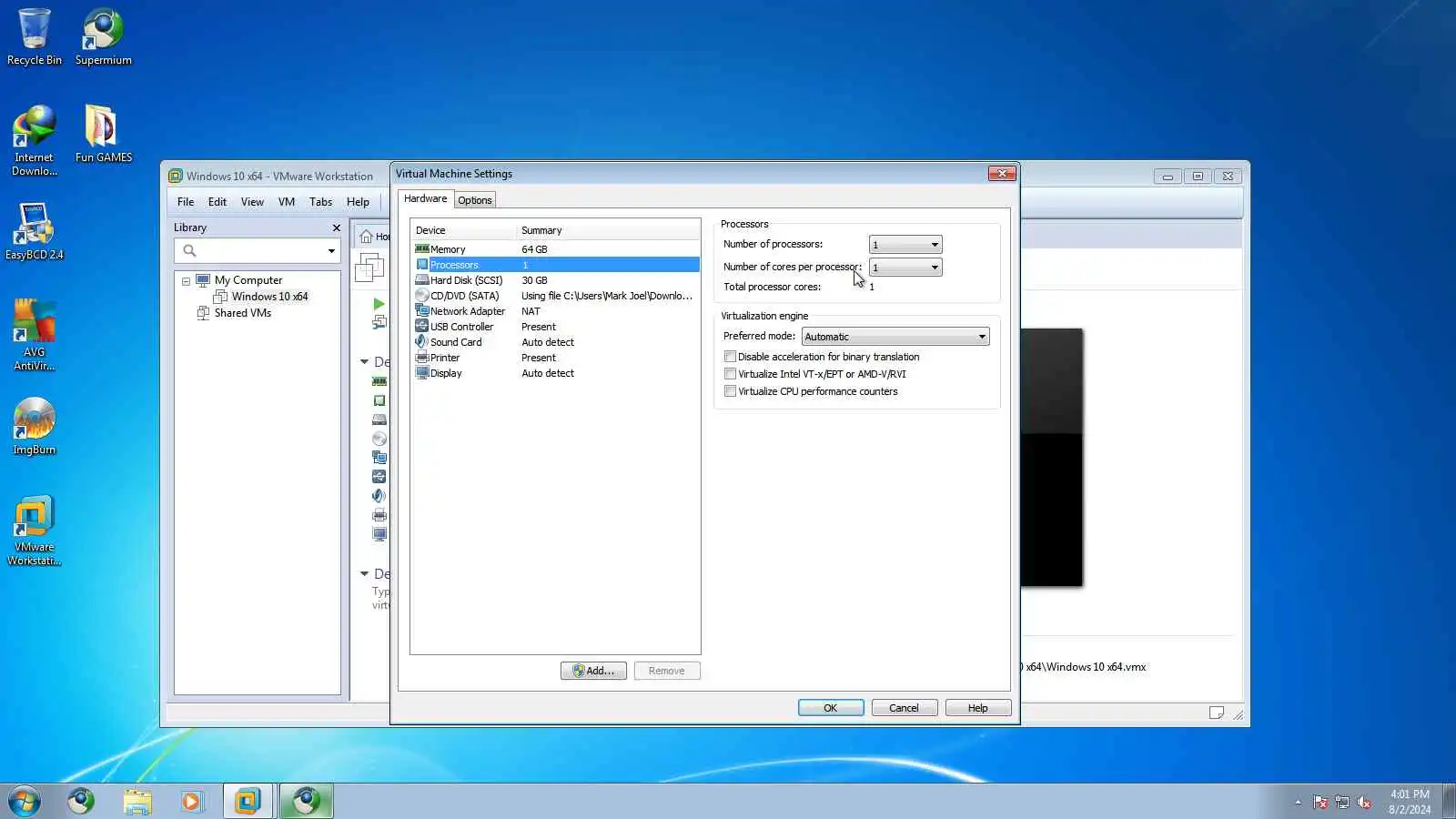Open the Windows Start menu orb
1456x819 pixels.
coord(25,801)
